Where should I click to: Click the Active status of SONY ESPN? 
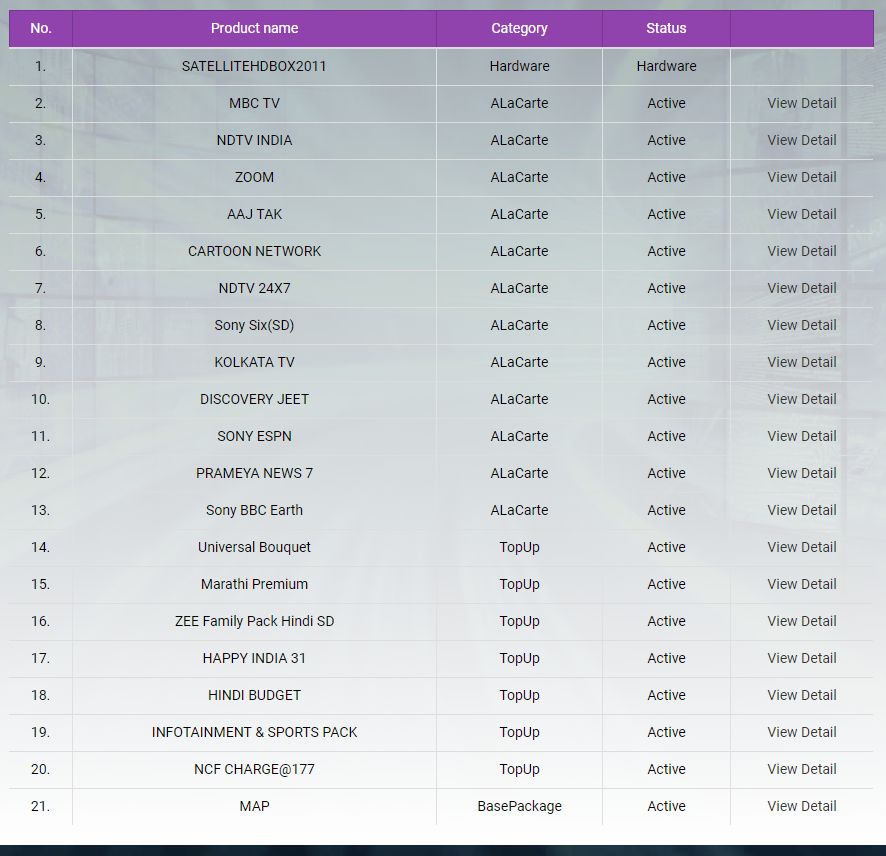coord(666,436)
